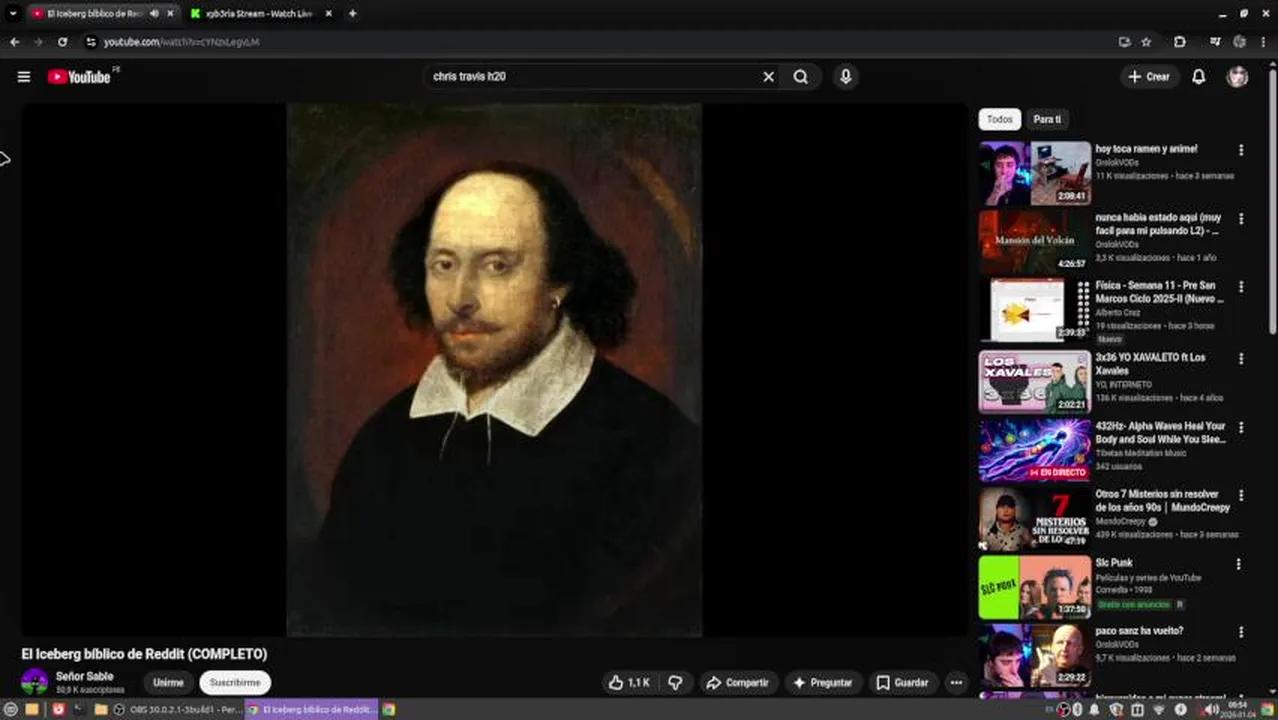The width and height of the screenshot is (1278, 720).
Task: Options menu for 'Otros 7 Misterios' video
Action: point(1241,495)
